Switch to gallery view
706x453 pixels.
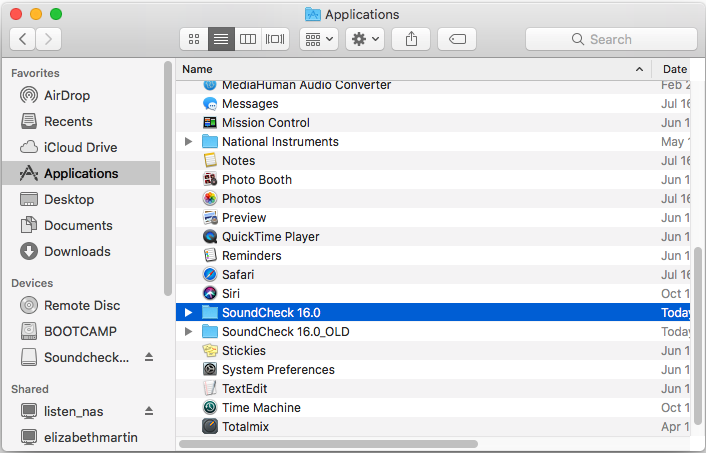tap(275, 39)
